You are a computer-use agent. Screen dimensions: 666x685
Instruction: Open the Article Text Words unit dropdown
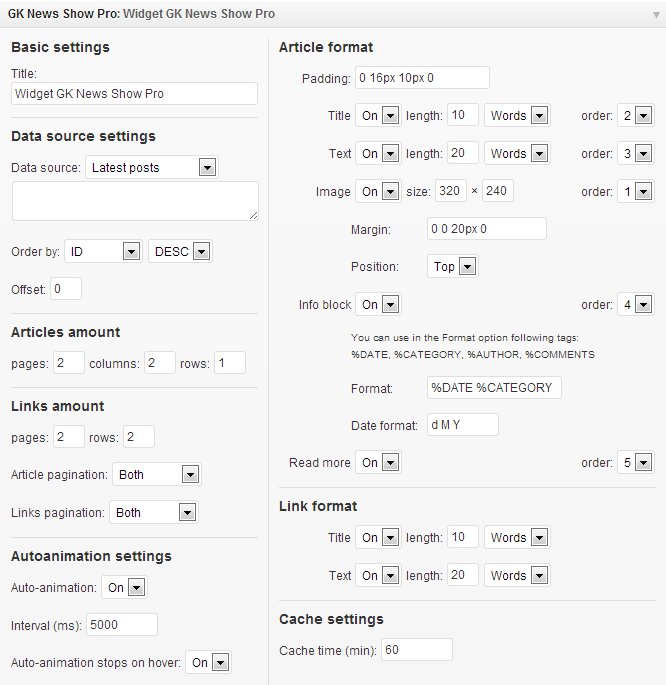coord(516,154)
